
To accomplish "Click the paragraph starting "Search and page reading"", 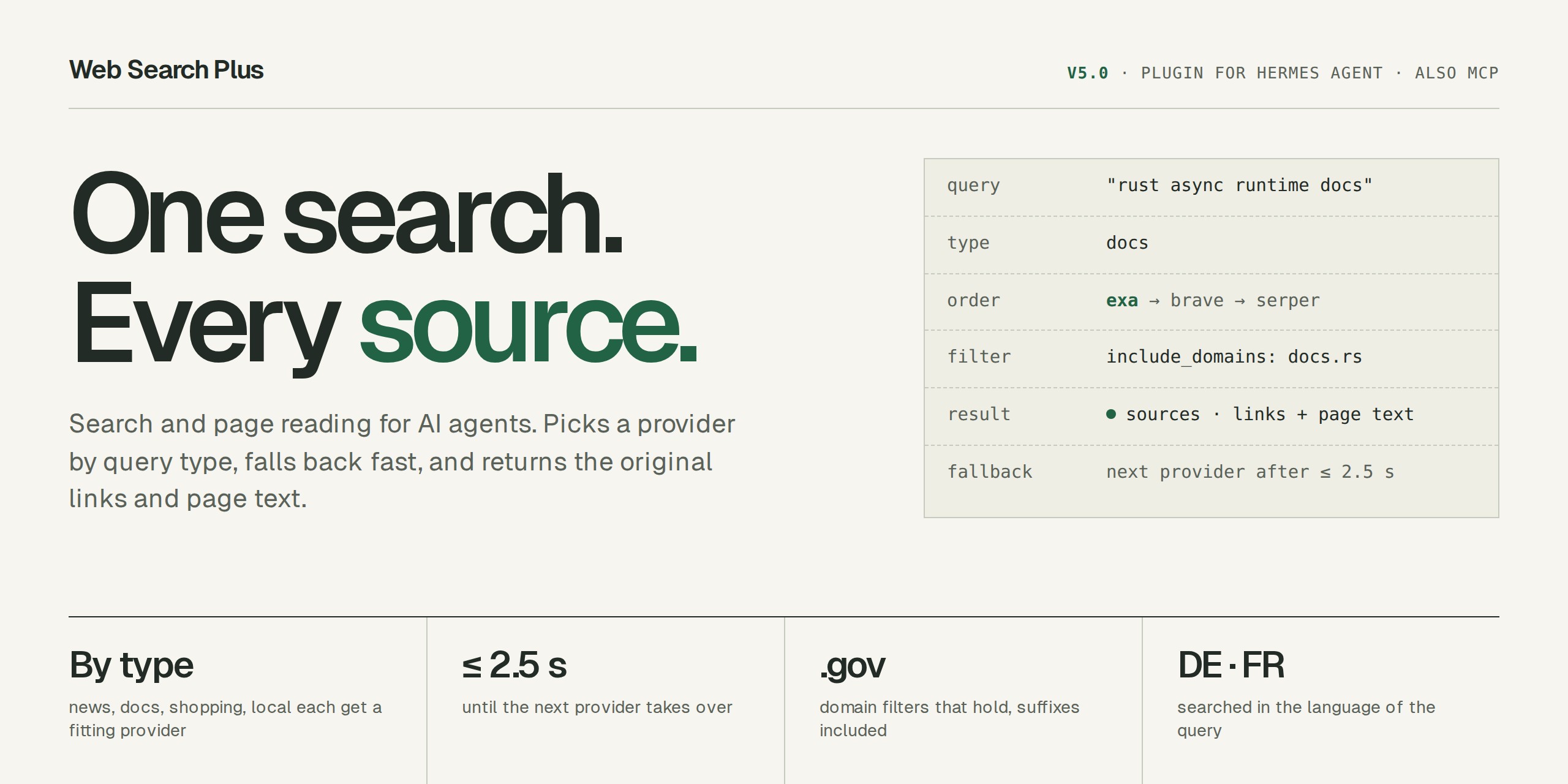I will click(402, 461).
